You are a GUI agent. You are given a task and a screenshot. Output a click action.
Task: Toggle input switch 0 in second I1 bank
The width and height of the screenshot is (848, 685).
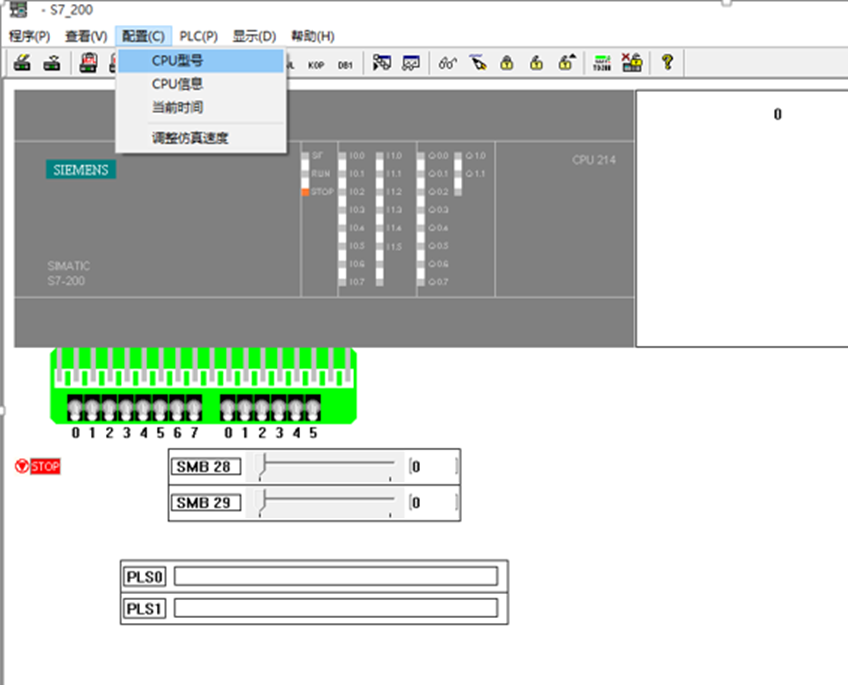[228, 409]
